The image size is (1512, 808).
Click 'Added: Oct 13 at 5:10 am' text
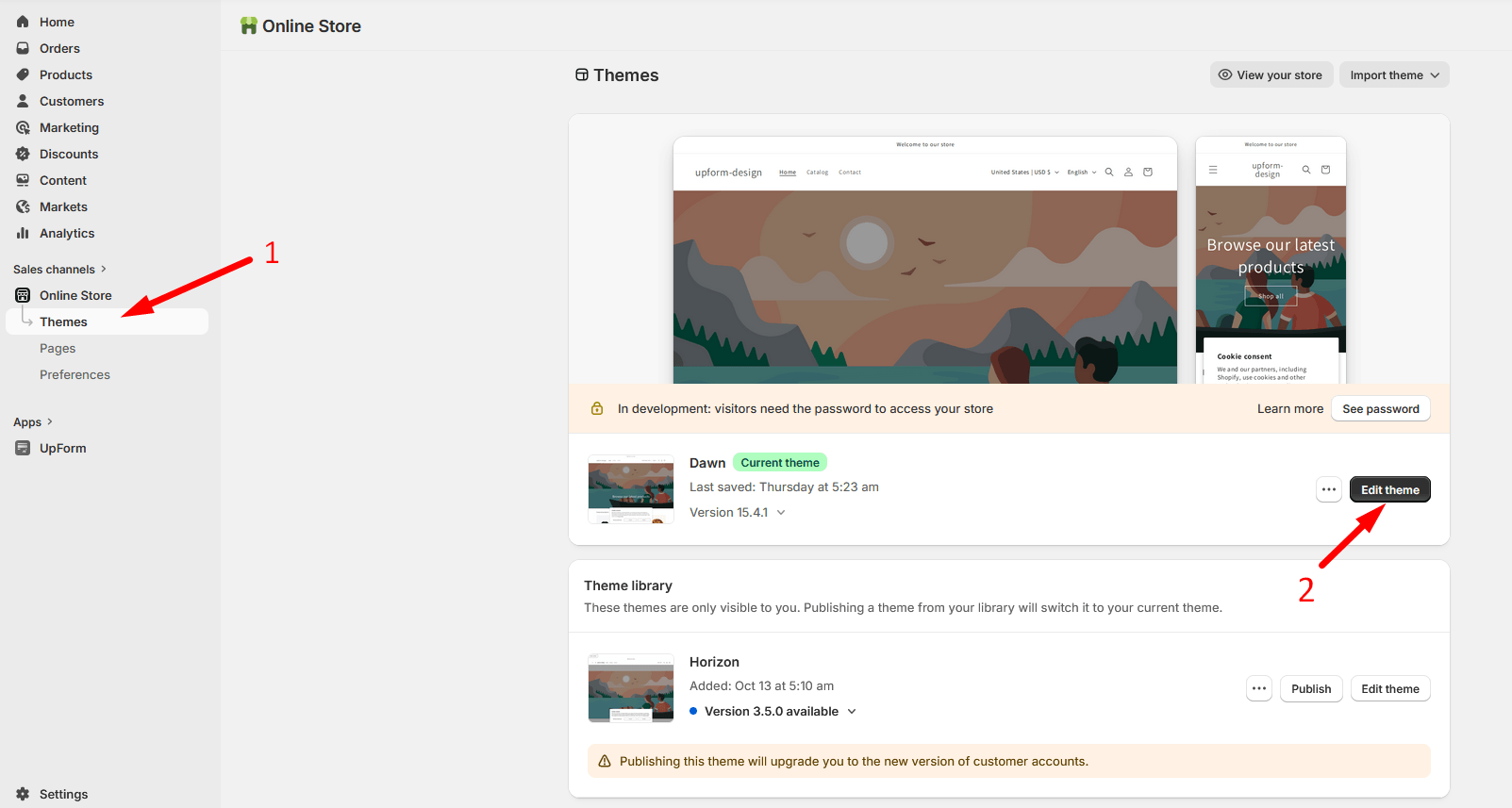point(761,685)
